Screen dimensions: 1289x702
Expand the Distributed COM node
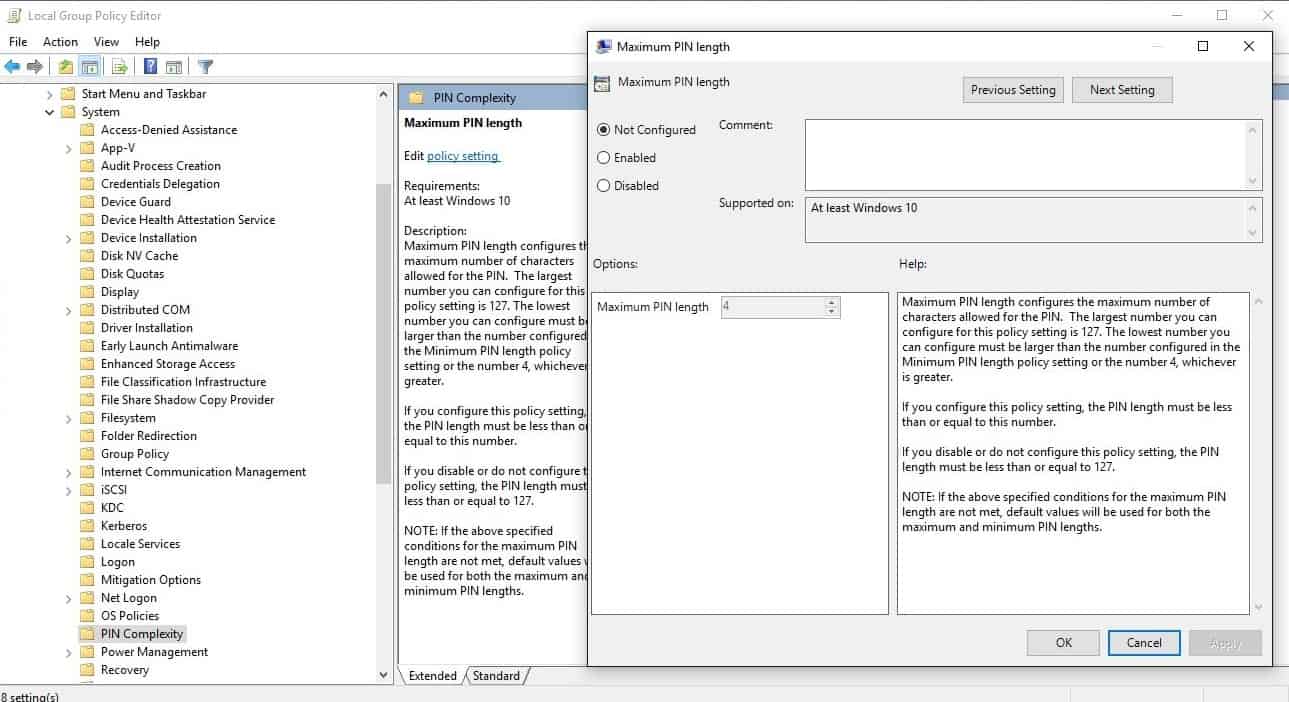68,310
